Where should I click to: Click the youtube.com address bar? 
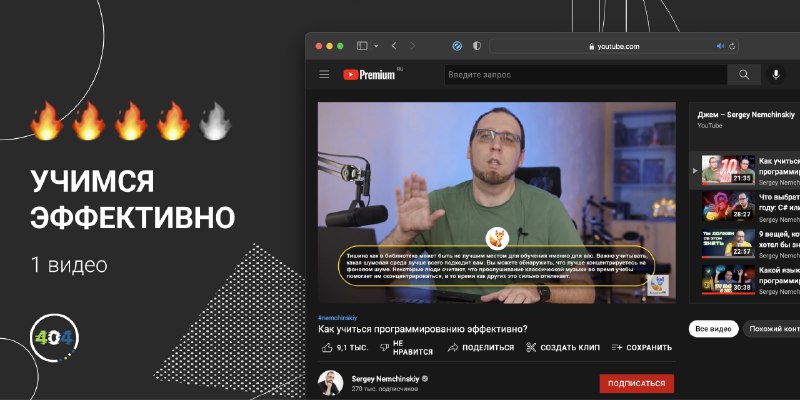click(614, 46)
